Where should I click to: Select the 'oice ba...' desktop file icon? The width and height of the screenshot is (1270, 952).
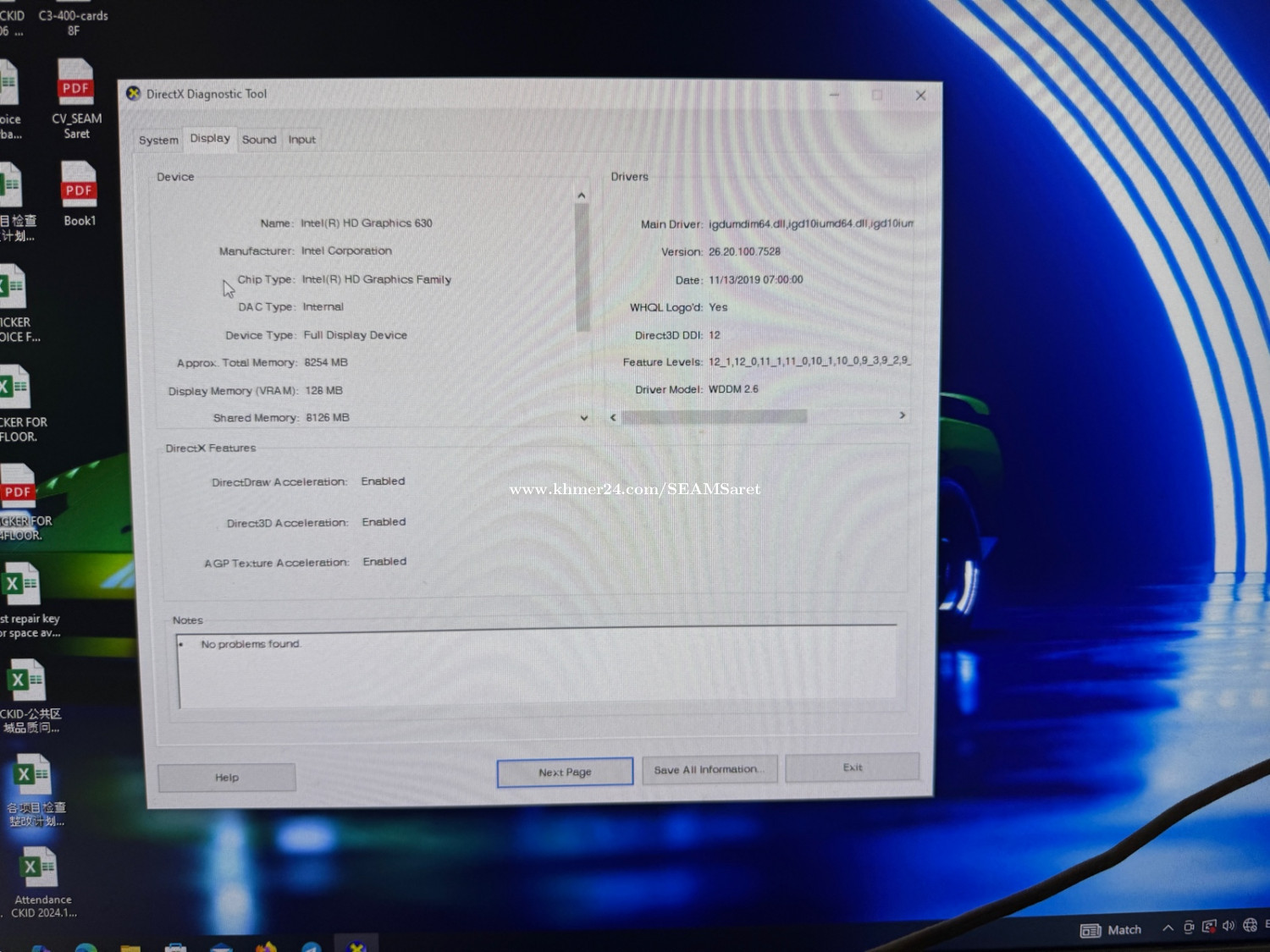[x=10, y=100]
